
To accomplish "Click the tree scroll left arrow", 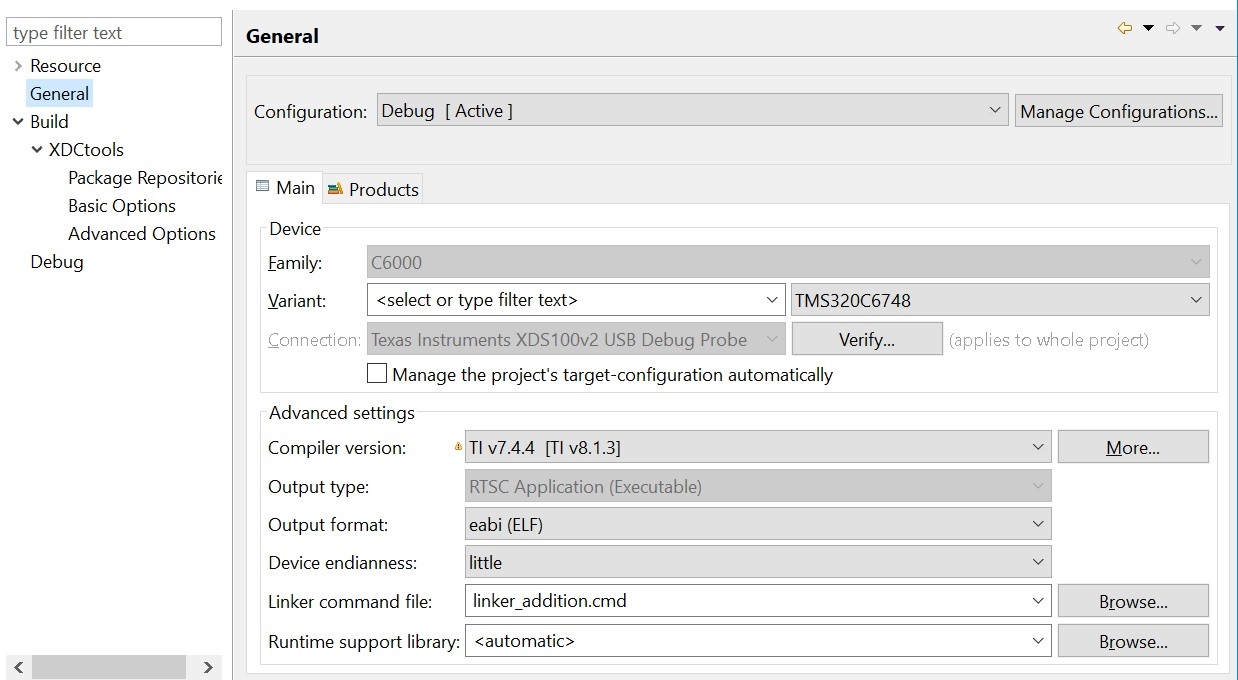I will click(18, 667).
